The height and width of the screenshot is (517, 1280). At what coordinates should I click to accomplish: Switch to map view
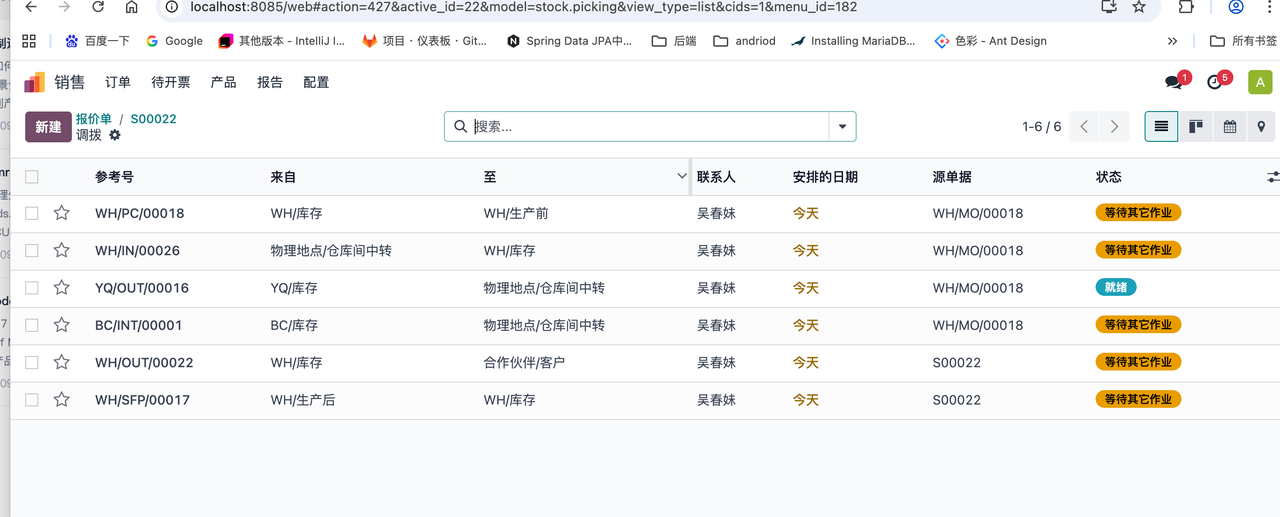point(1262,127)
